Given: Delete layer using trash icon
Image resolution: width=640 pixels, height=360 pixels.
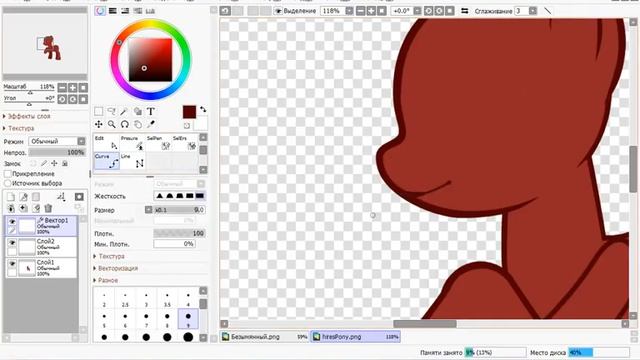Looking at the screenshot, I should click(x=48, y=209).
